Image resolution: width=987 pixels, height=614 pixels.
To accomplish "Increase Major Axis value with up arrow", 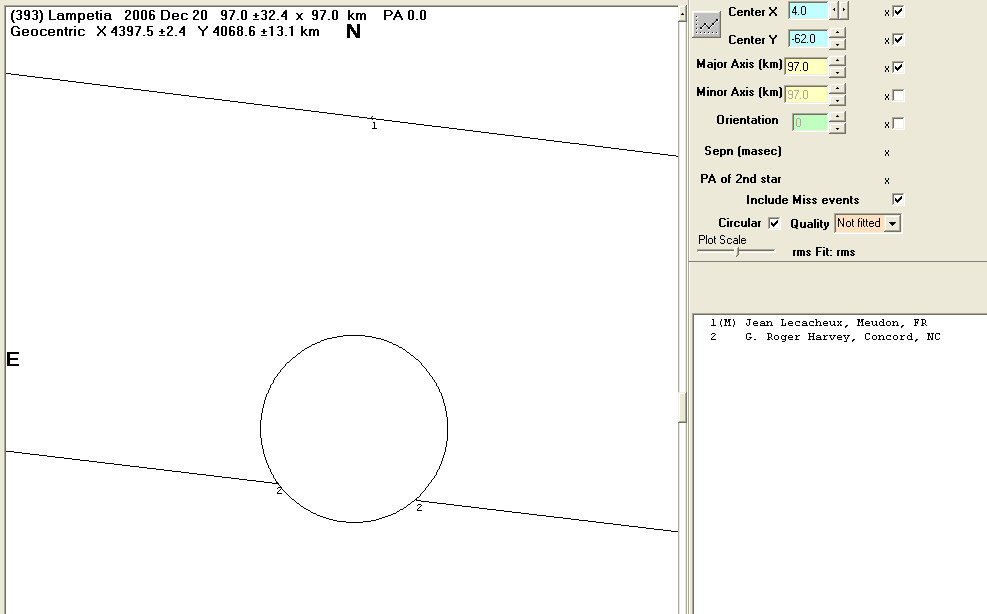I will (837, 62).
